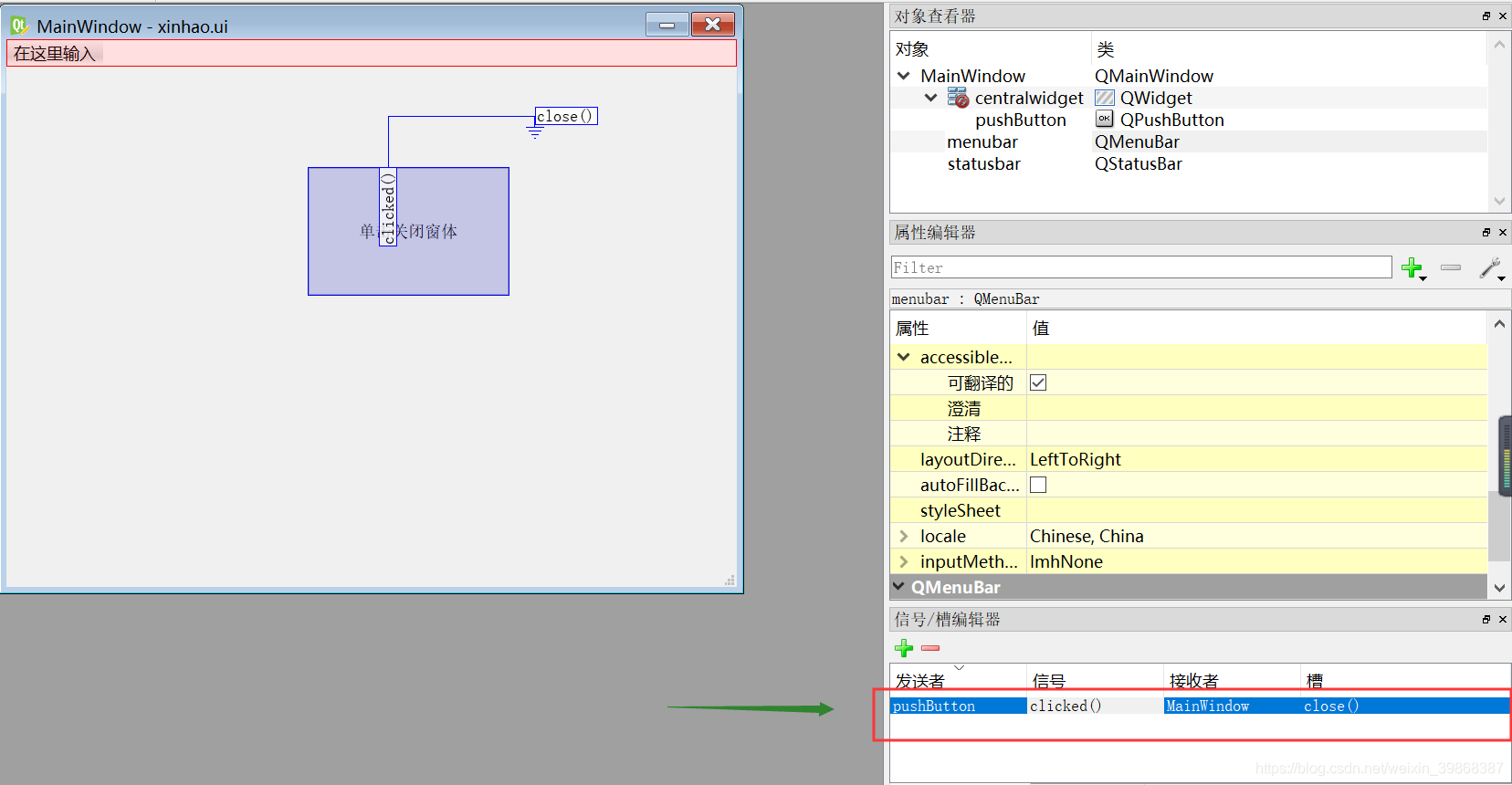
Task: Add a new signal/slot connection with plus
Action: [904, 648]
